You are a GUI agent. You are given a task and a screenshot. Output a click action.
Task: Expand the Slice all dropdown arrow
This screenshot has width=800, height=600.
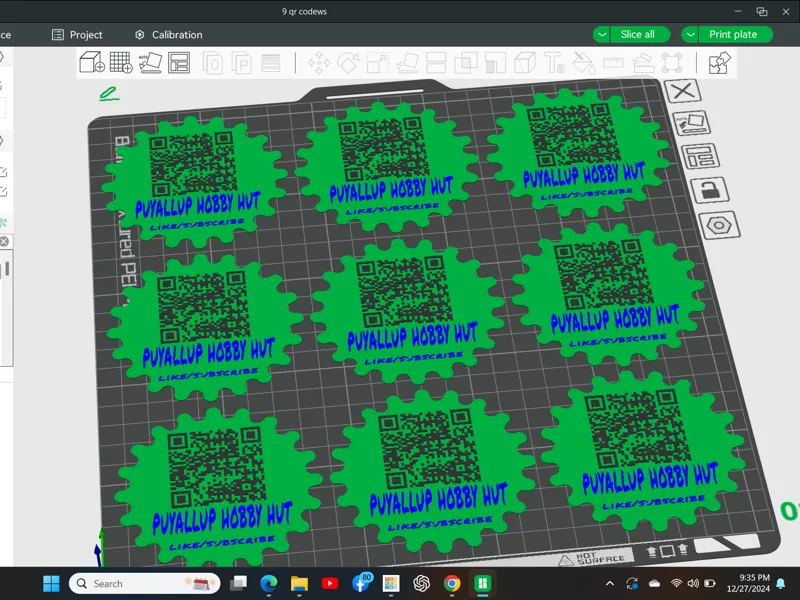click(x=602, y=35)
